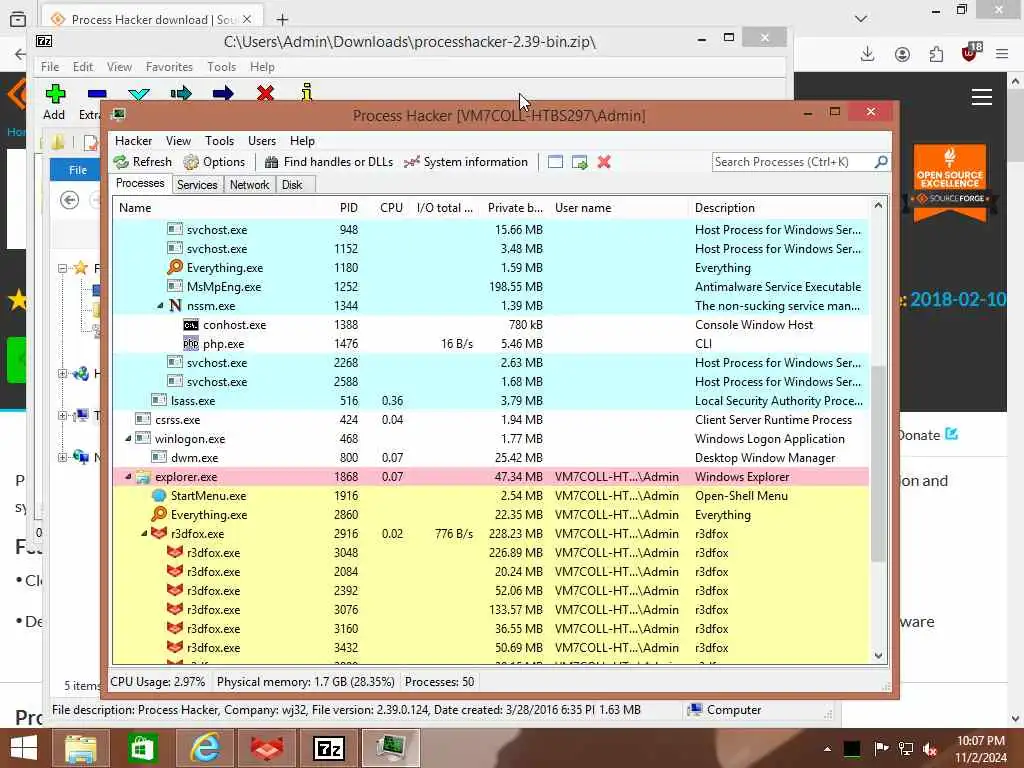Click the 7-Zip Copy icon
The width and height of the screenshot is (1024, 768).
[x=181, y=94]
